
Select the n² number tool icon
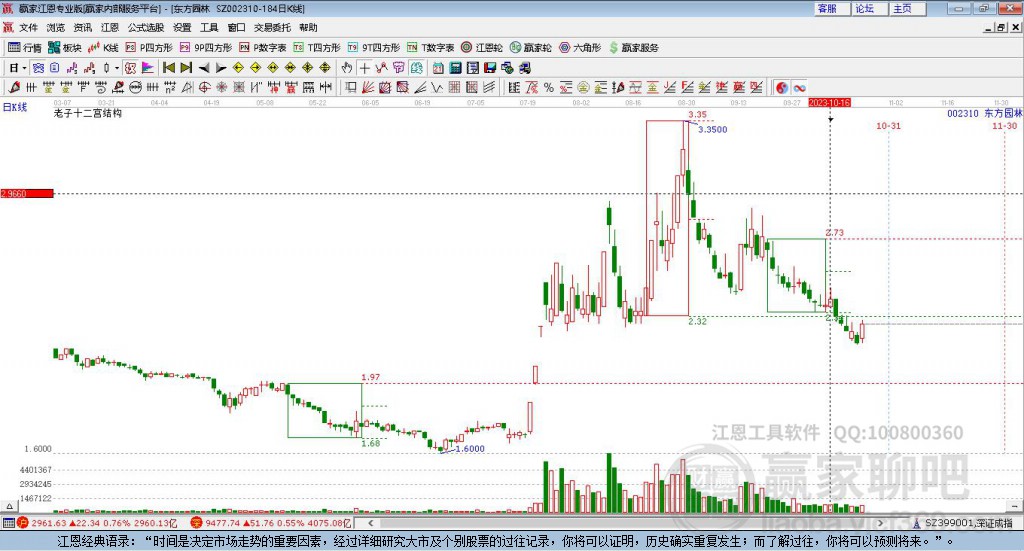point(170,87)
